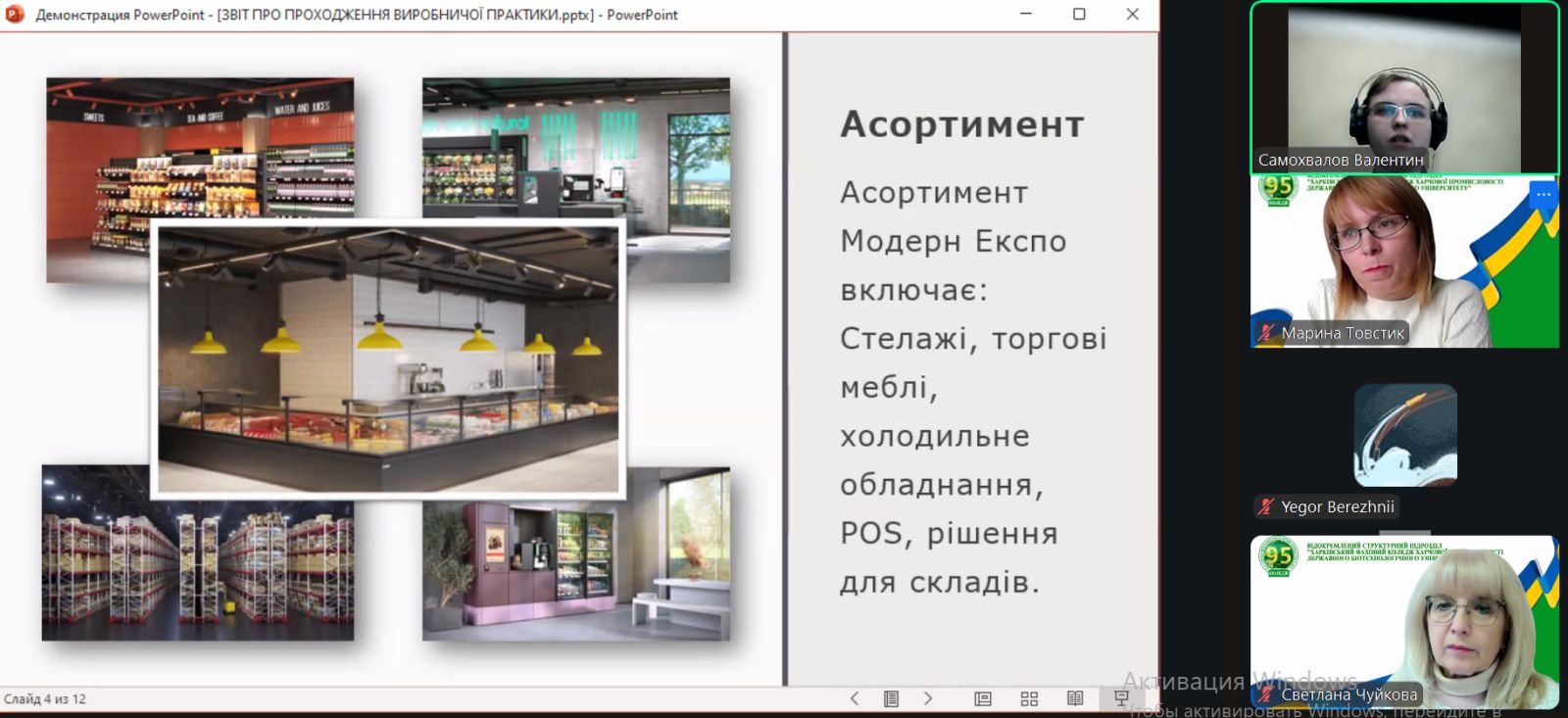The height and width of the screenshot is (718, 1568).
Task: Click the center deli counter image
Action: coord(388,359)
